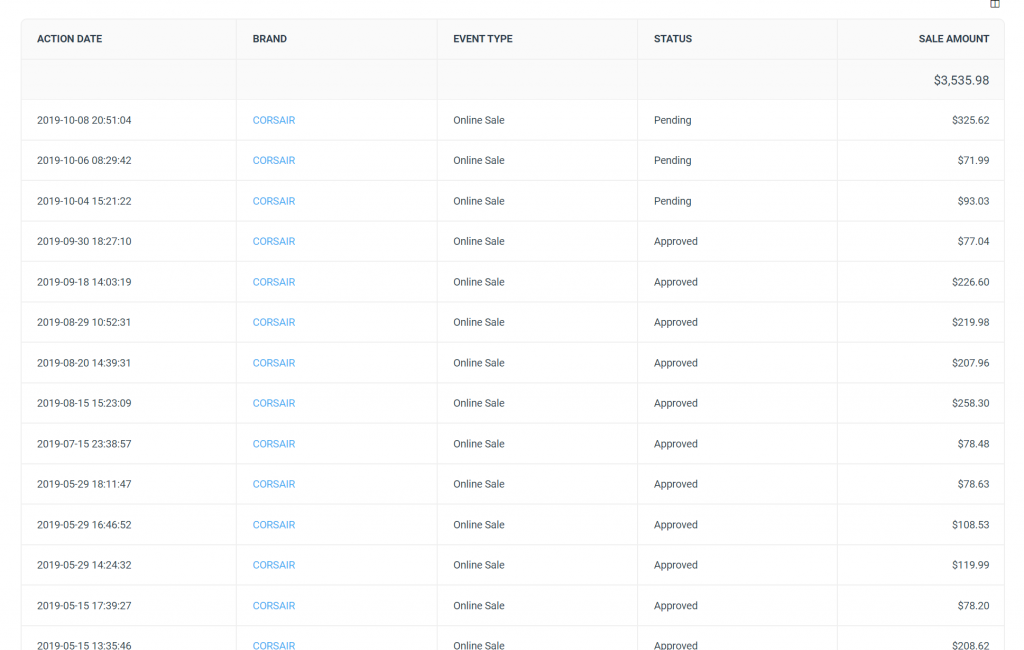Click the sale amount $71.99
The image size is (1024, 650).
click(x=973, y=161)
